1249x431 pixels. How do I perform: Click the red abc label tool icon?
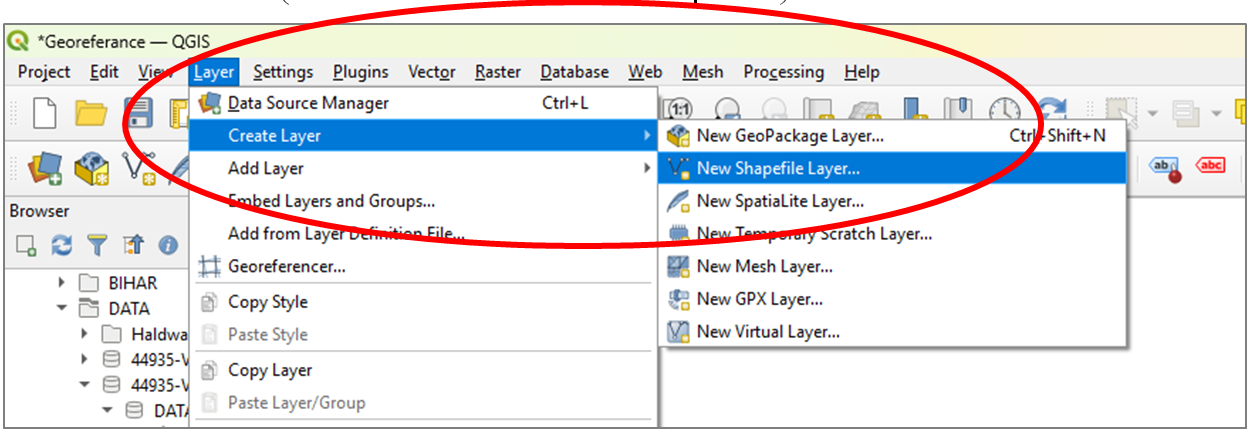[1210, 165]
